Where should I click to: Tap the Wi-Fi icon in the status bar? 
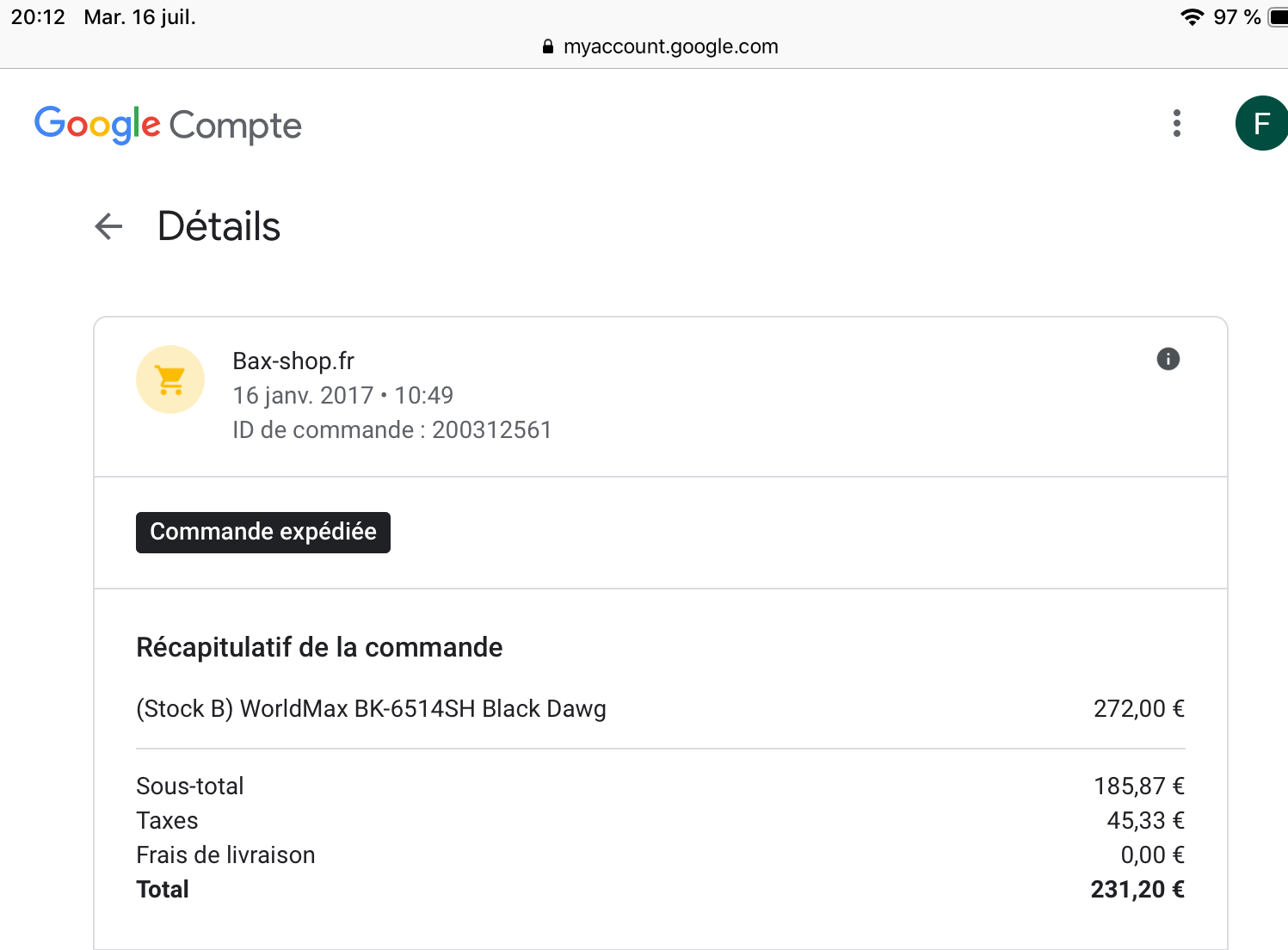(x=1192, y=17)
